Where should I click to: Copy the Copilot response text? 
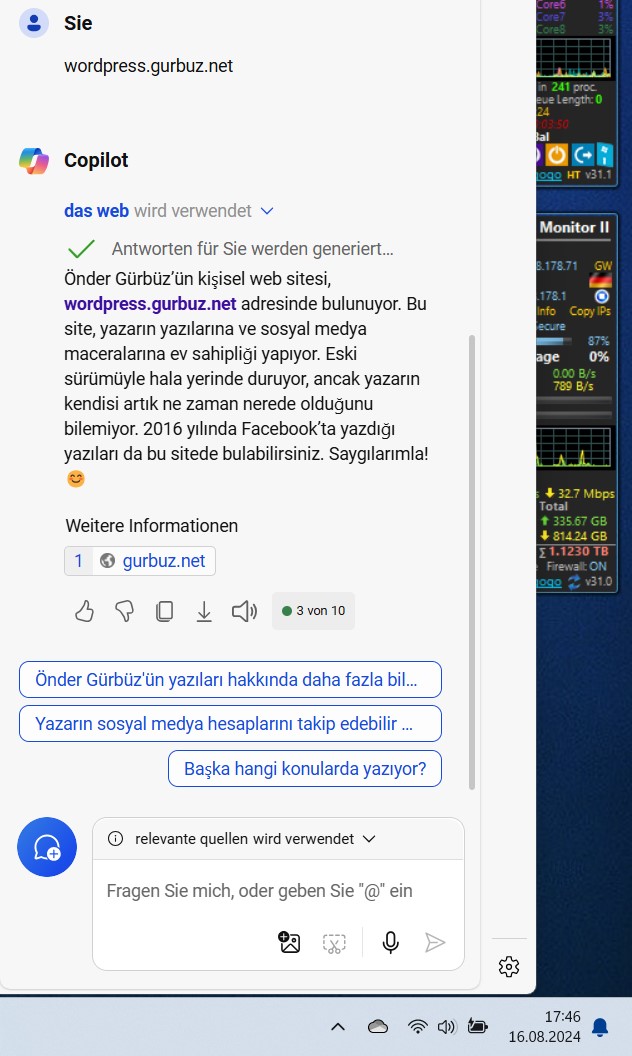click(164, 611)
